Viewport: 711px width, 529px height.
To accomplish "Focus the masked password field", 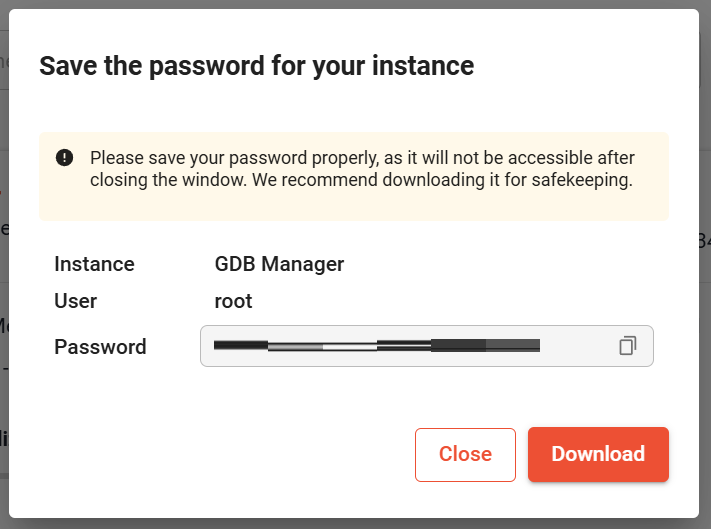I will 427,346.
